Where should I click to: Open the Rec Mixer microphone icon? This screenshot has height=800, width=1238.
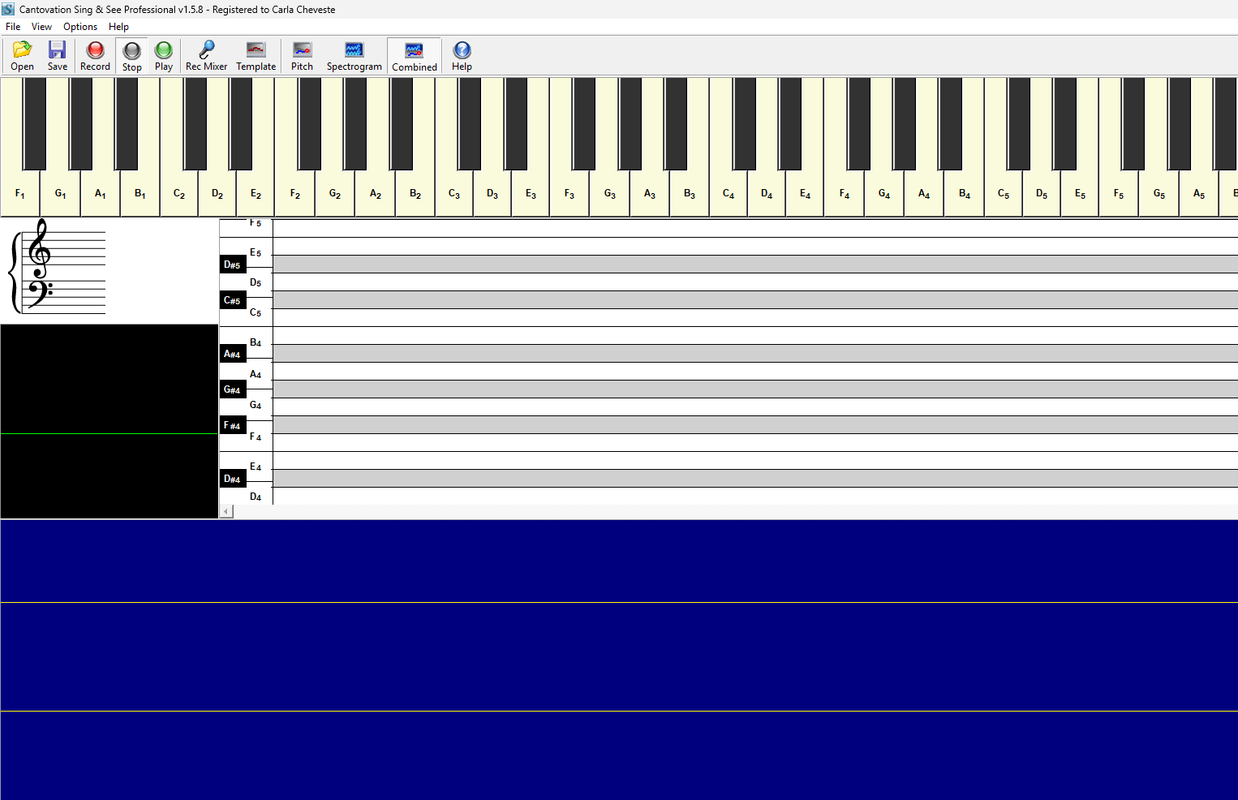206,56
